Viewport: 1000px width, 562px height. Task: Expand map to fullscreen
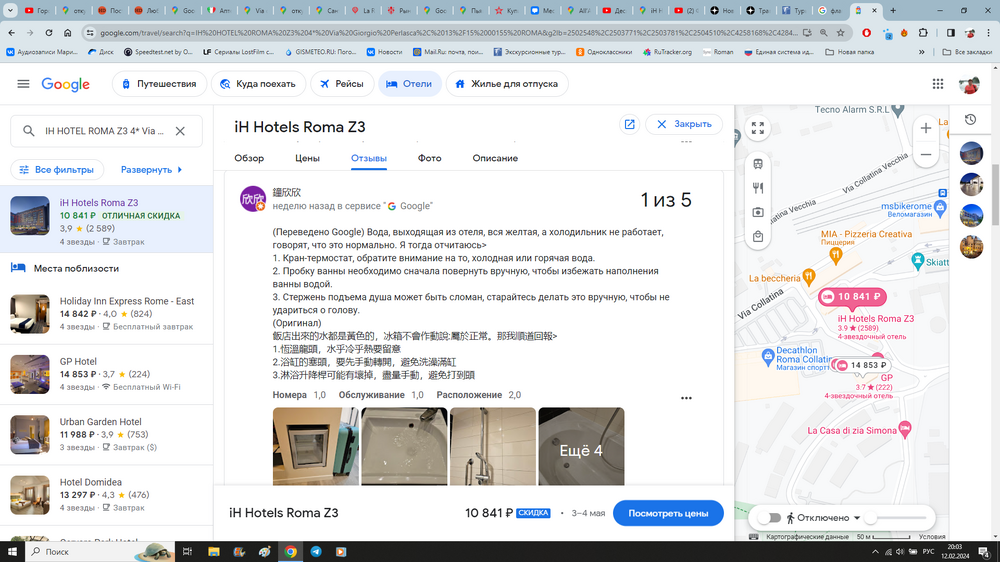[758, 128]
